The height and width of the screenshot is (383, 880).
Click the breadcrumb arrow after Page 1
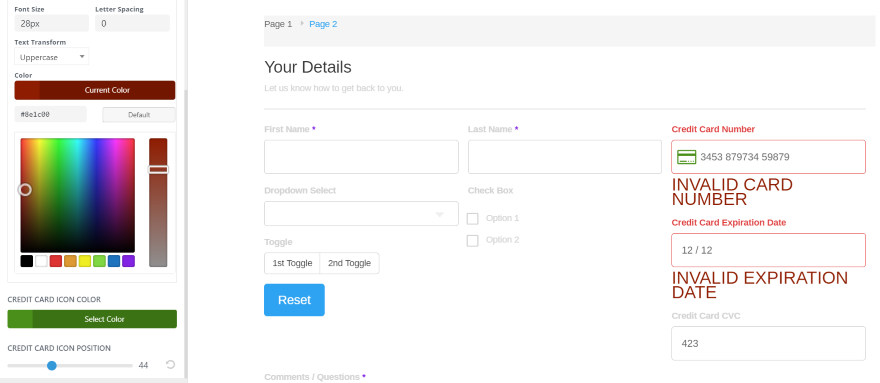[x=302, y=24]
